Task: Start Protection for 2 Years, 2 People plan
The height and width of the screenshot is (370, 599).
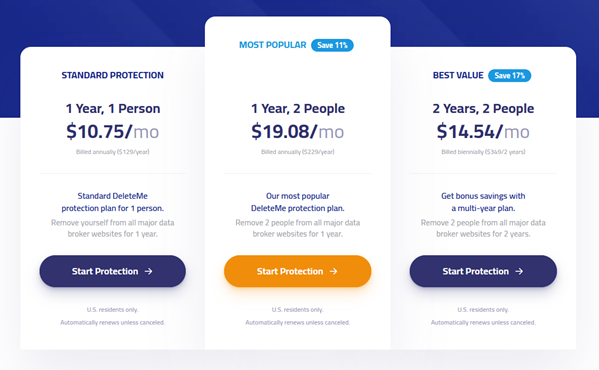Action: click(483, 271)
